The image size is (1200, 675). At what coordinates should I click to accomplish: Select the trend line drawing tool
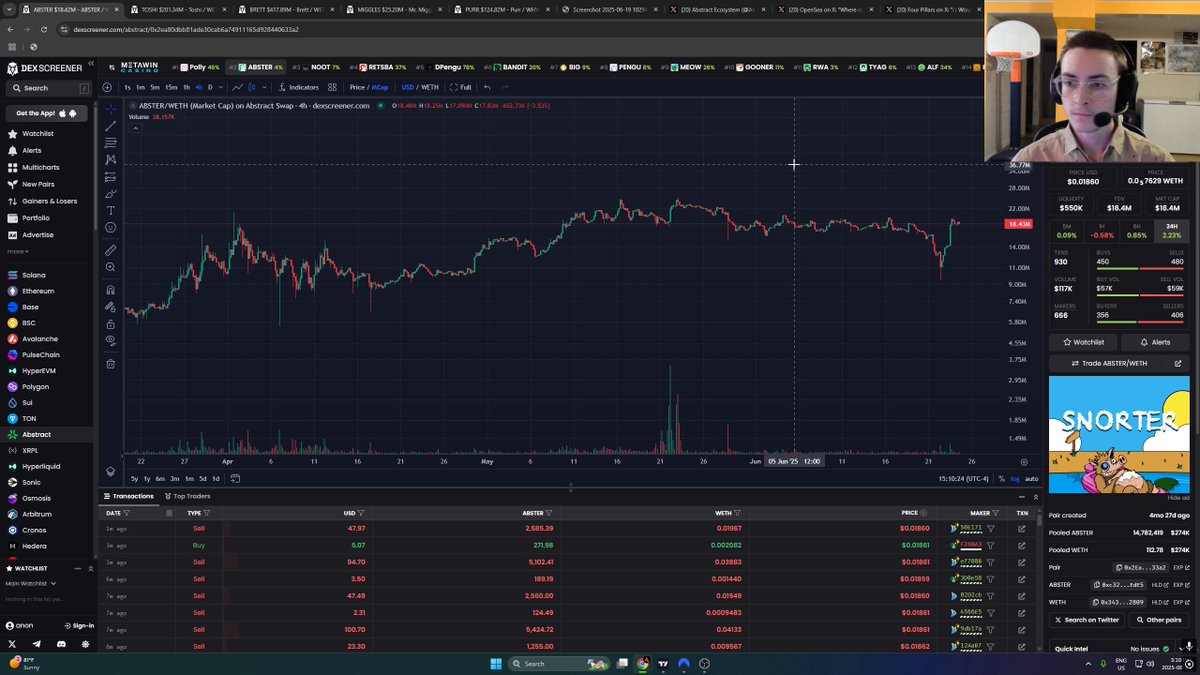click(x=110, y=125)
